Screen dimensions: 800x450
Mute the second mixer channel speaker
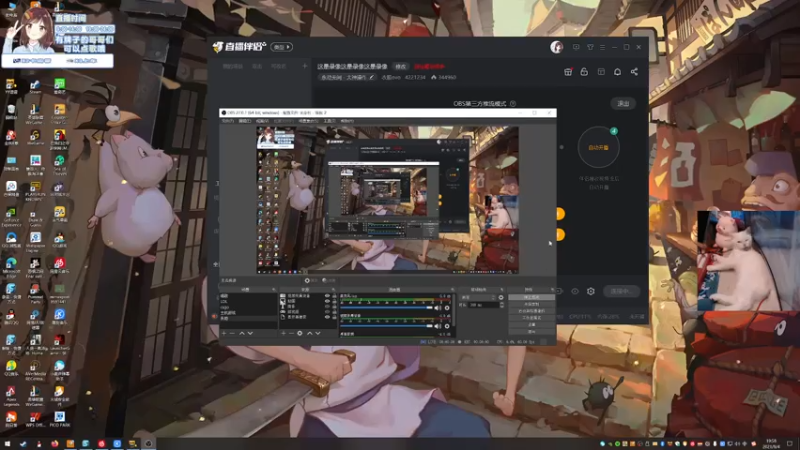tap(438, 327)
